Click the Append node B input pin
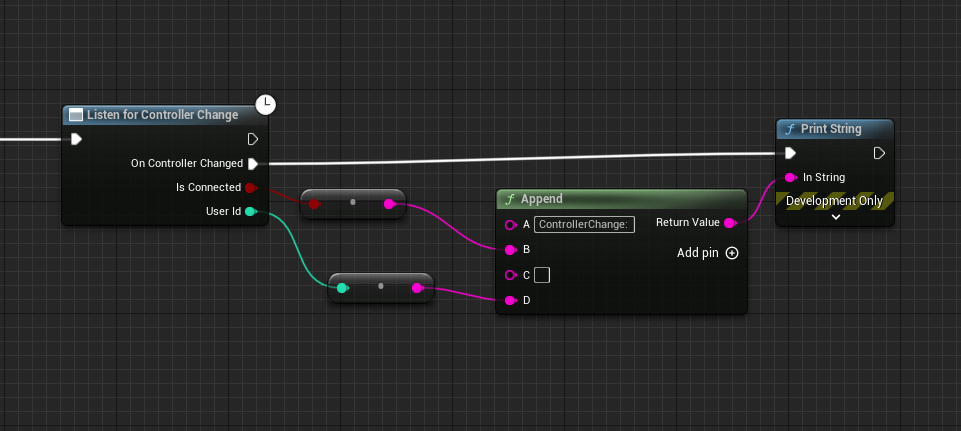Viewport: 961px width, 431px height. 511,249
